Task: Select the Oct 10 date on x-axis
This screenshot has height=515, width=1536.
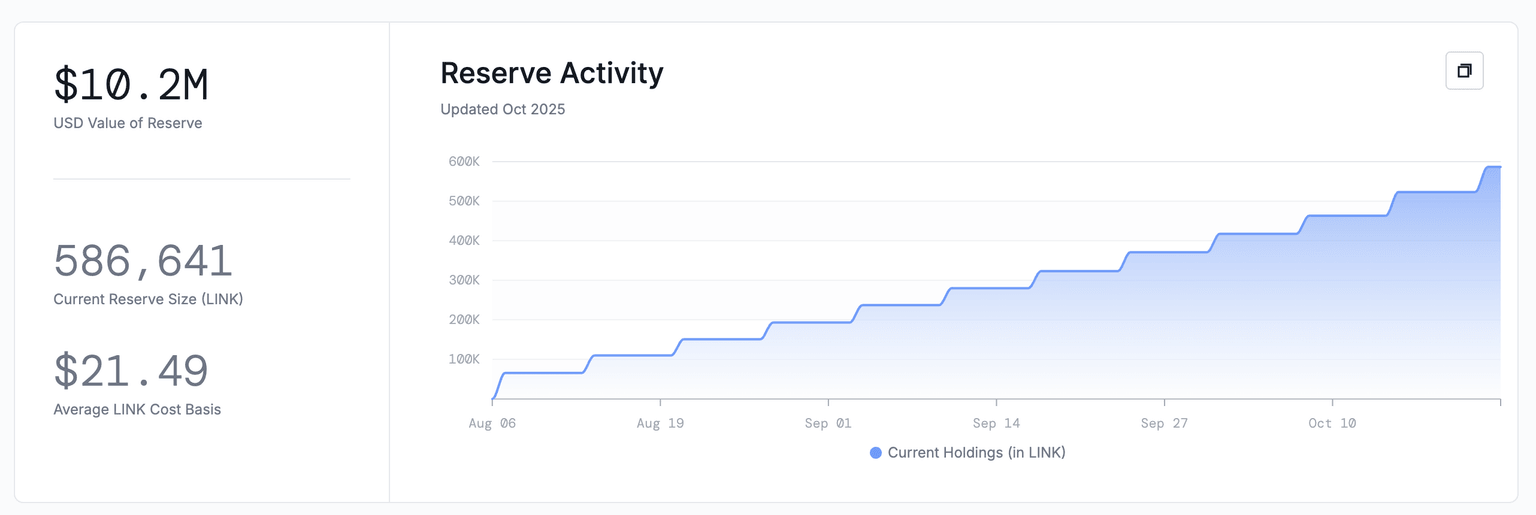Action: 1332,424
